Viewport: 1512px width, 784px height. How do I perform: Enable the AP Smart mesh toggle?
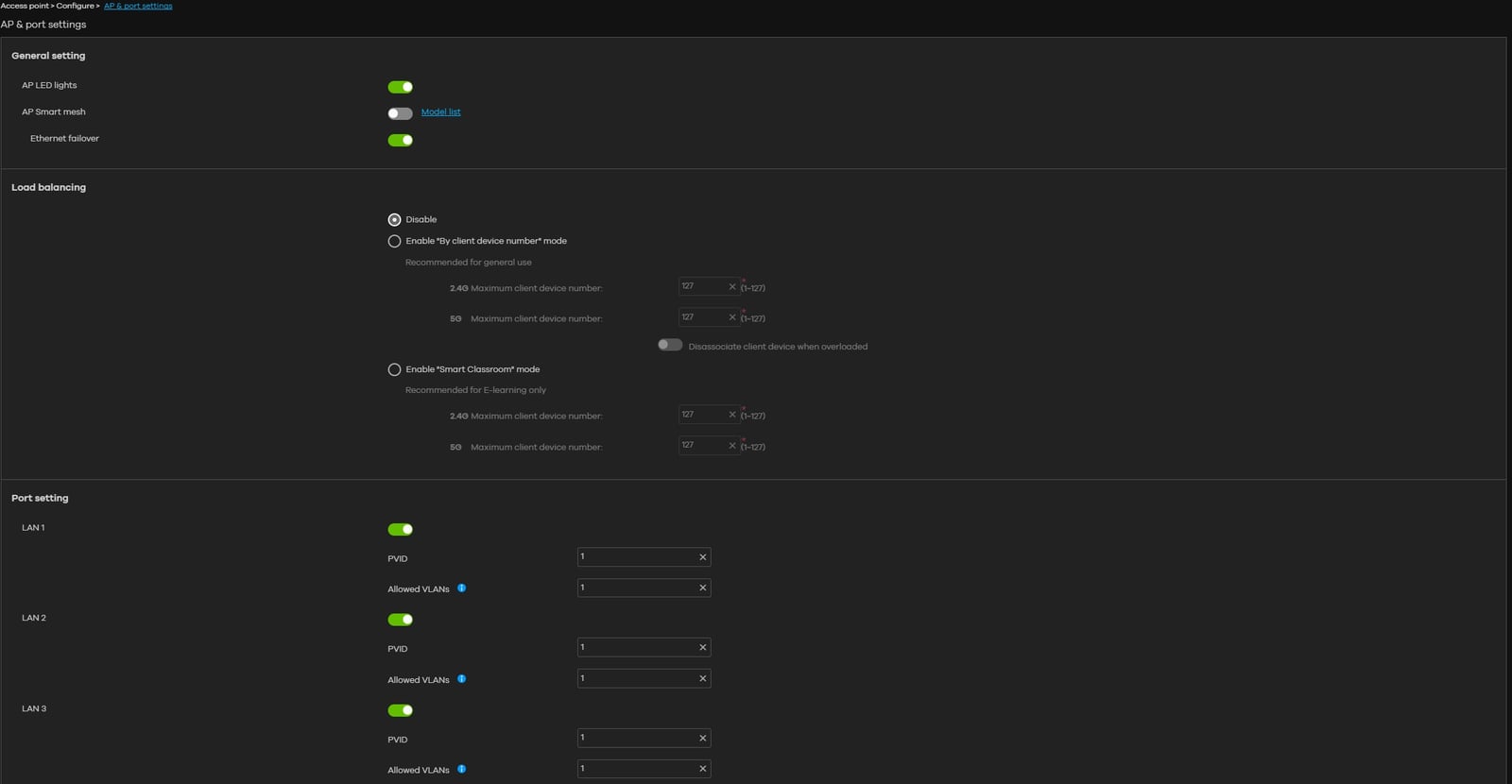click(400, 113)
